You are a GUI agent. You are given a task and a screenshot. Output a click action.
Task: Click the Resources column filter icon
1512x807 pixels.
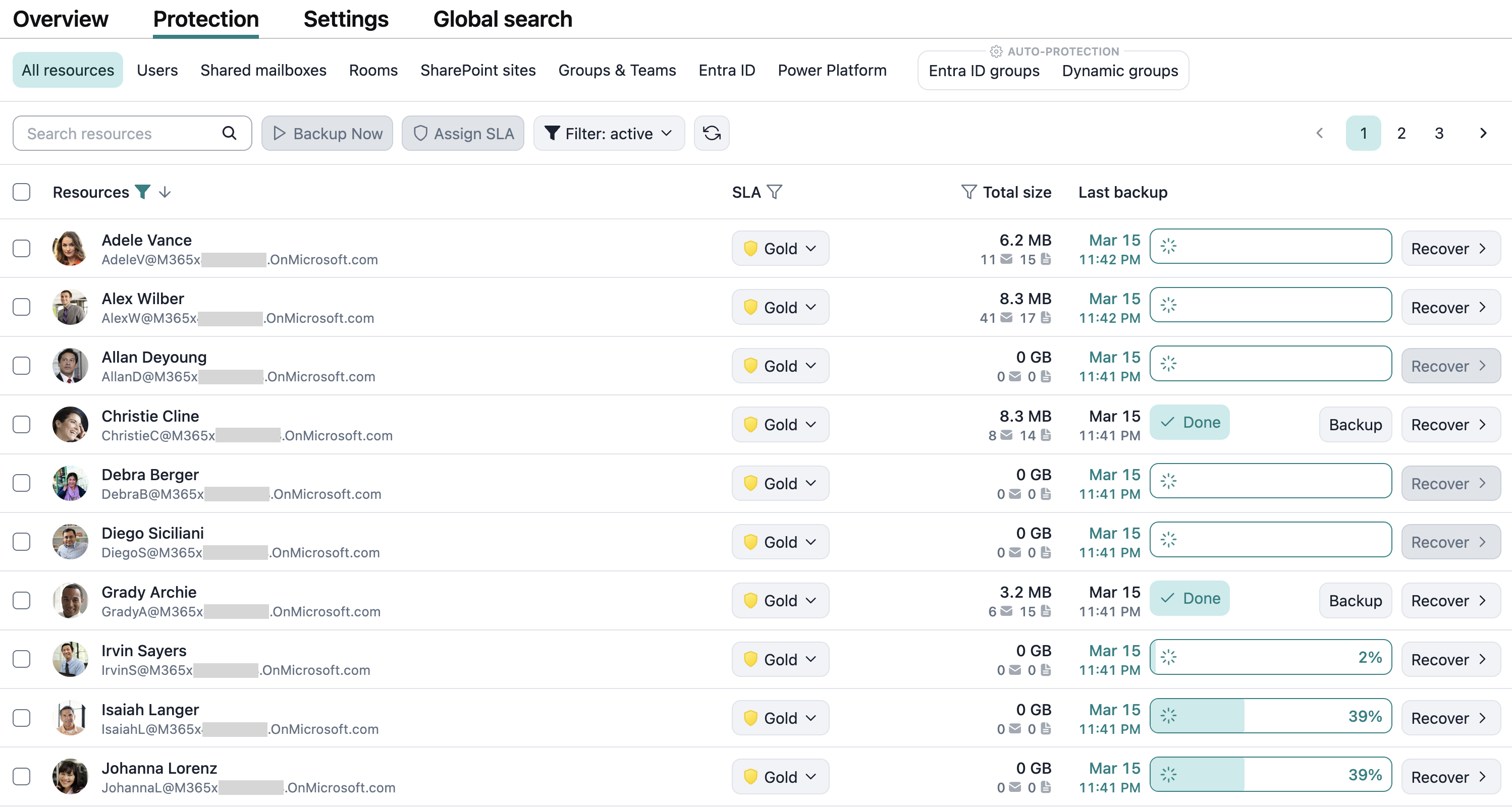(x=143, y=192)
